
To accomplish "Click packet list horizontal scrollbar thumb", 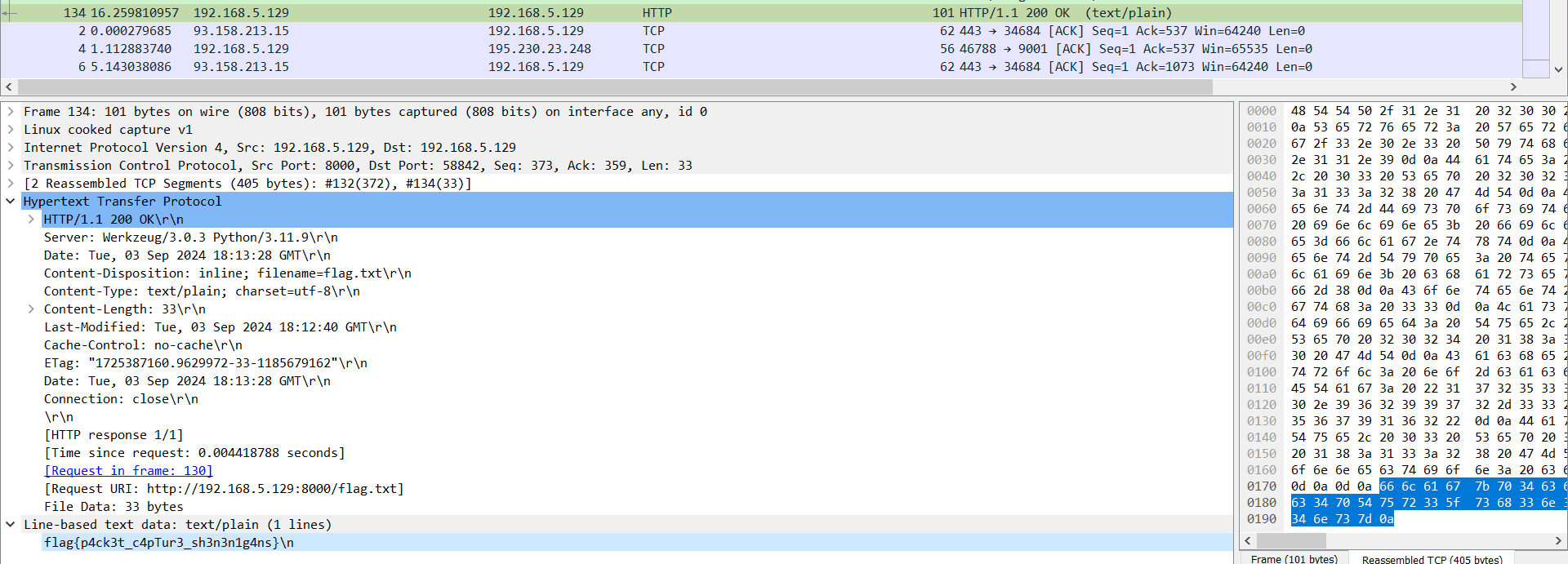I will [x=615, y=87].
